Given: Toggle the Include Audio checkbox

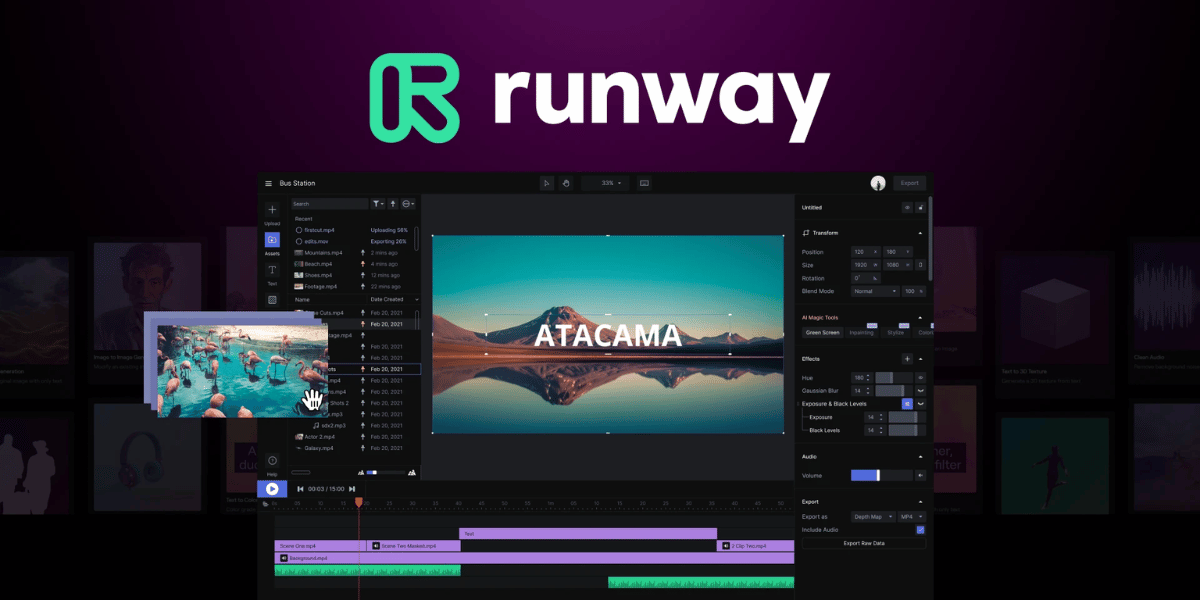Looking at the screenshot, I should click(x=921, y=529).
